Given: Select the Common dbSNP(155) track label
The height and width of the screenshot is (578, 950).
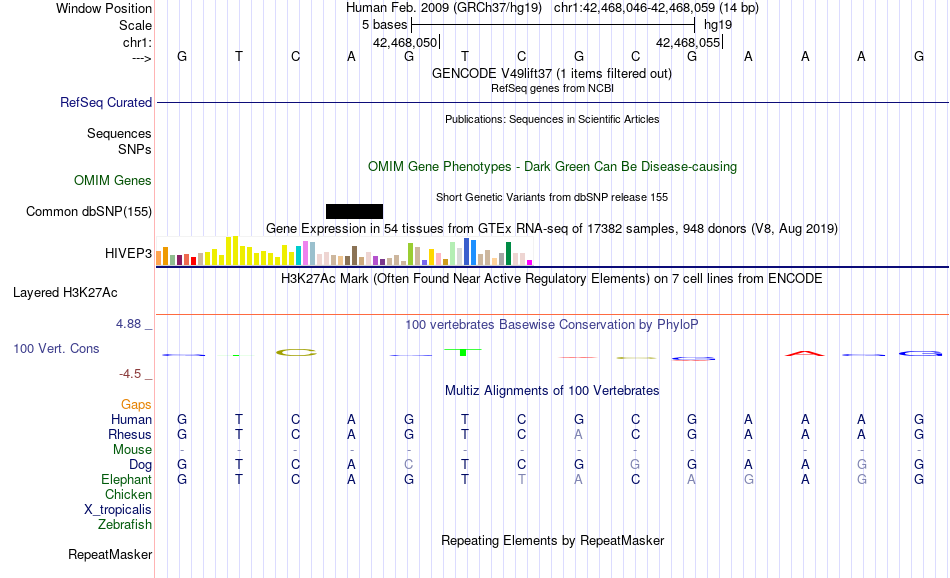Looking at the screenshot, I should pyautogui.click(x=89, y=211).
